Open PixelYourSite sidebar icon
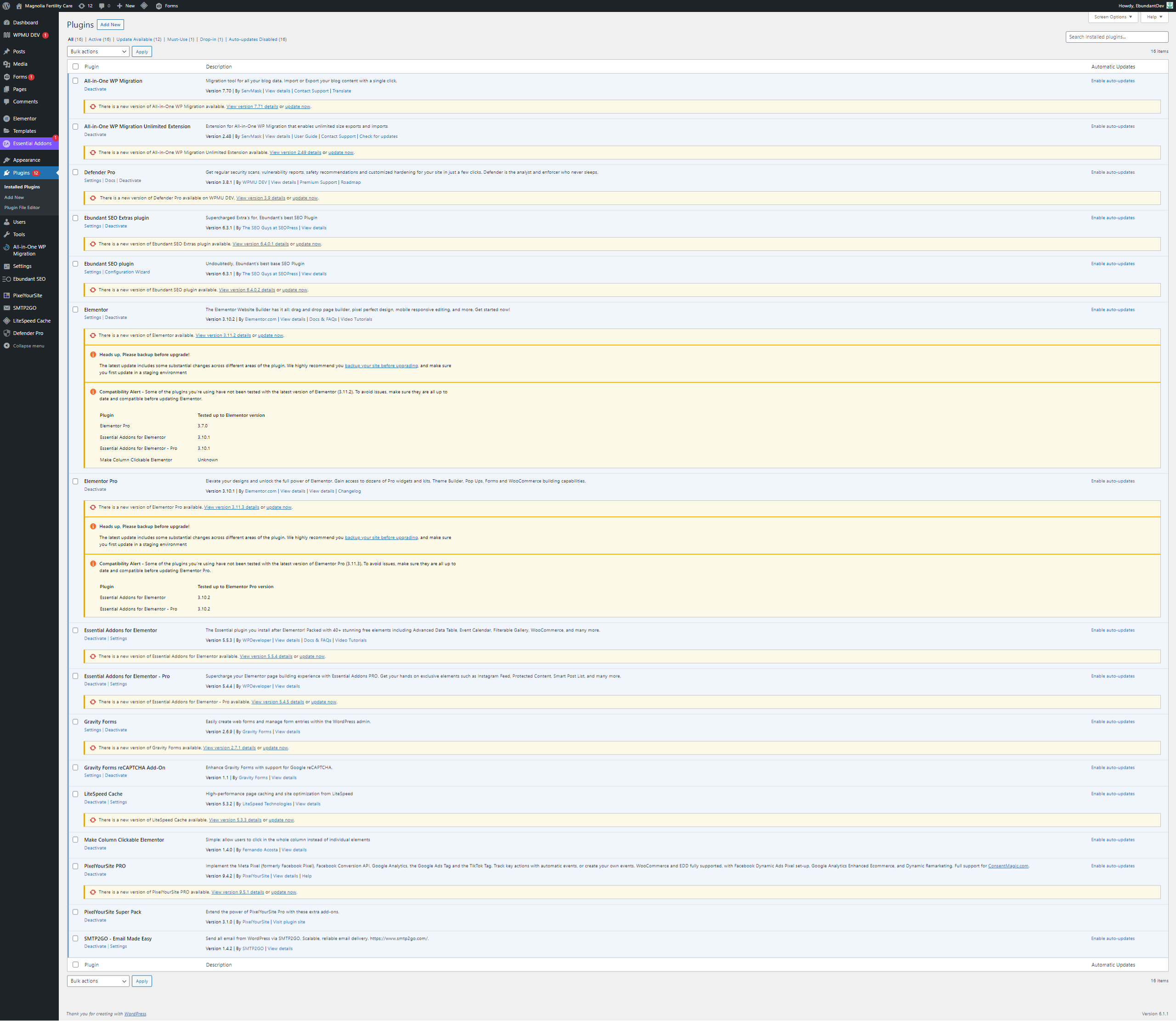Viewport: 1176px width, 1021px height. coord(6,296)
